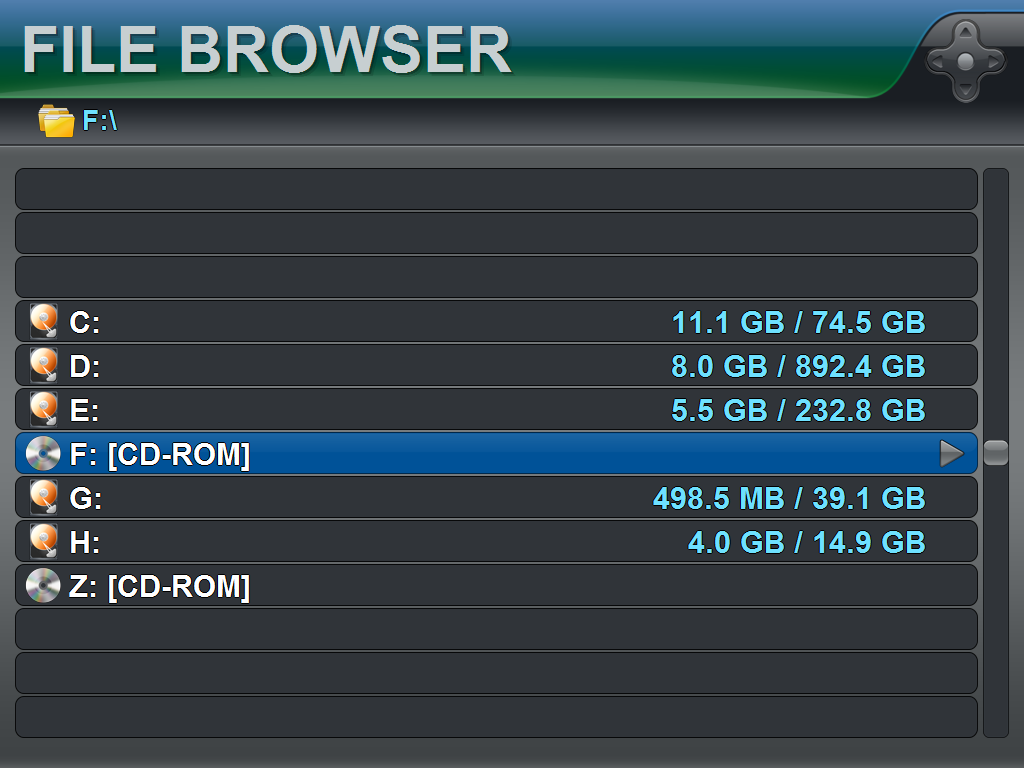Image resolution: width=1024 pixels, height=768 pixels.
Task: Open the D: drive label
Action: (x=85, y=367)
